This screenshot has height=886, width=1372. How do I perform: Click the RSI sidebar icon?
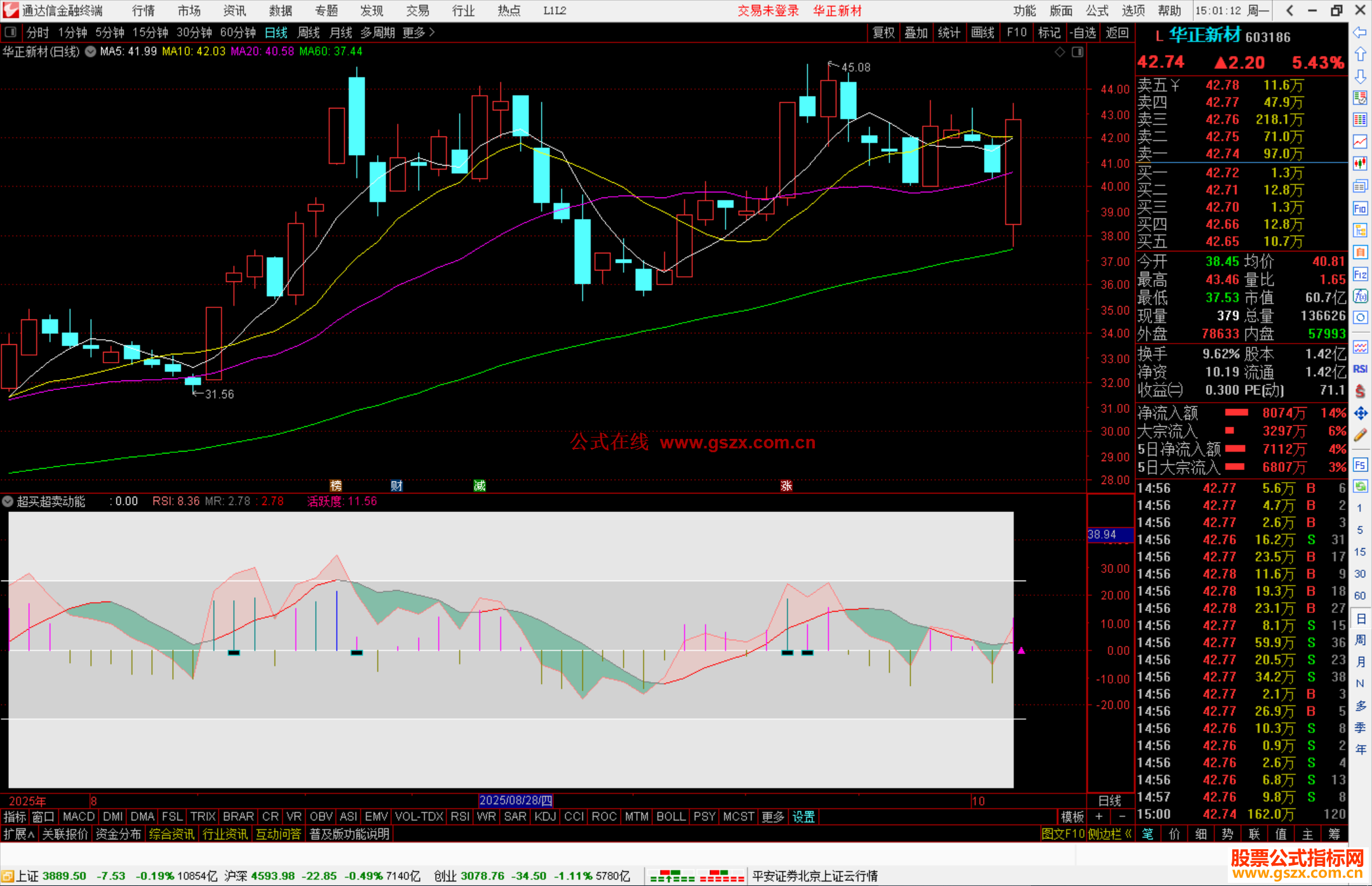[x=1360, y=369]
